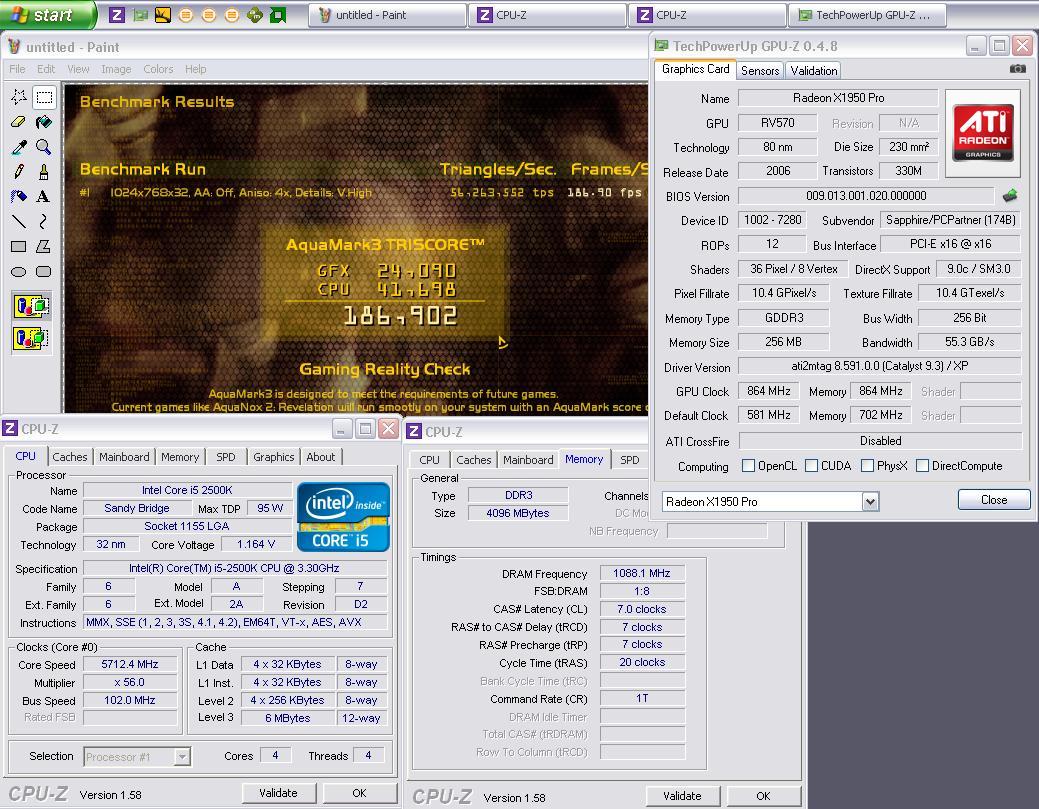Open the Processor #1 selection dropdown
The image size is (1039, 809).
(x=182, y=756)
